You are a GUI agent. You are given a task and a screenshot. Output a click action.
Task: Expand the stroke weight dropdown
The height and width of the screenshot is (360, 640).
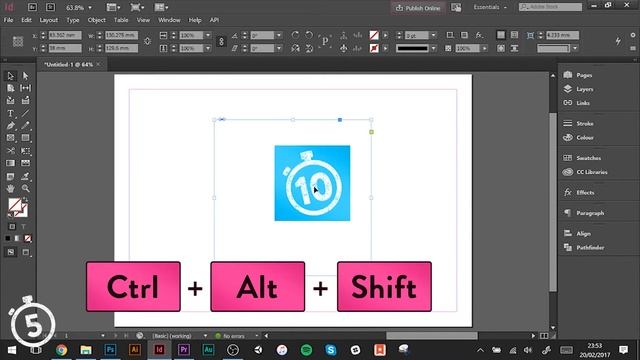433,36
